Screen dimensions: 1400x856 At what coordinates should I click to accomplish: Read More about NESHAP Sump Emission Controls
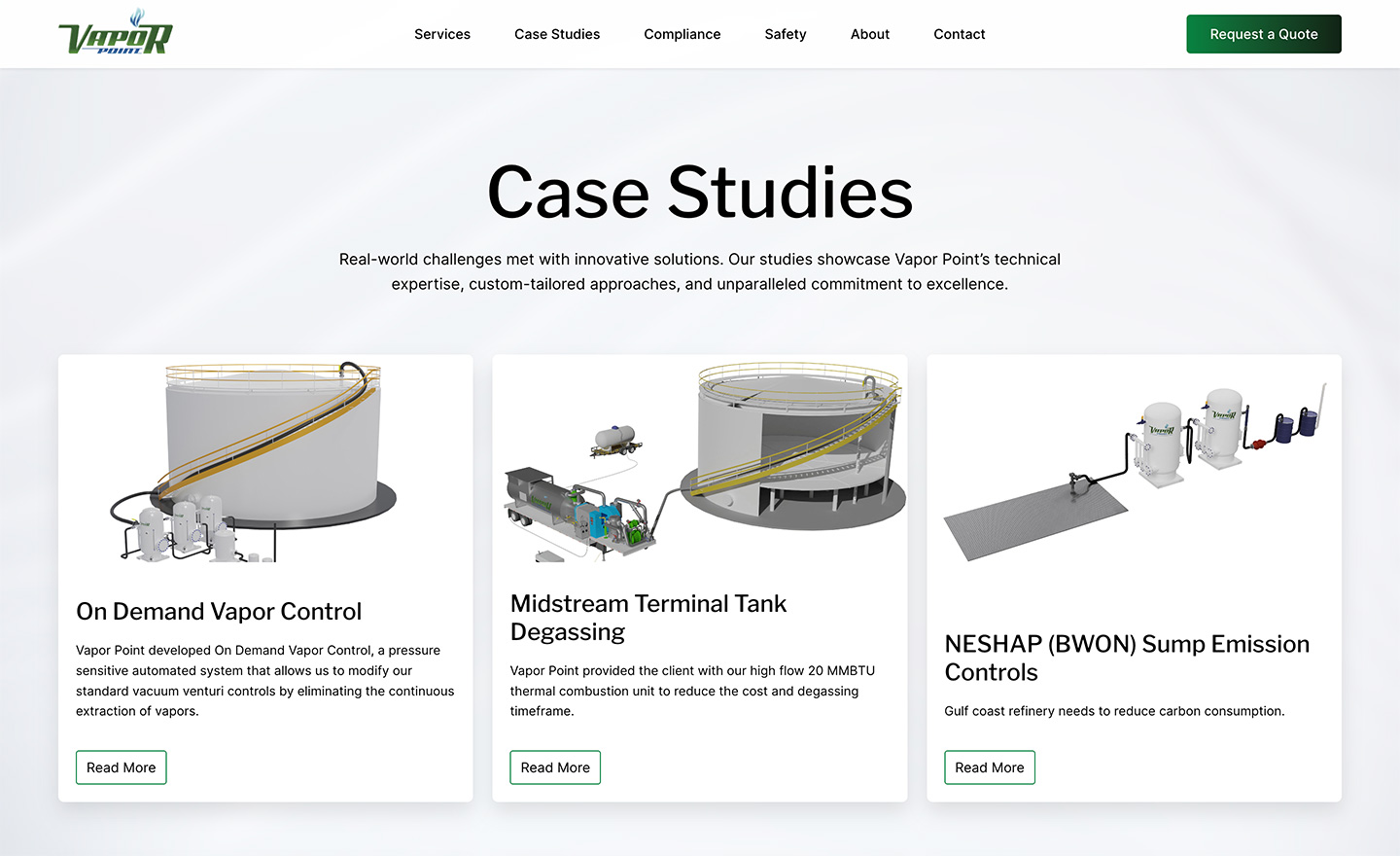click(989, 767)
